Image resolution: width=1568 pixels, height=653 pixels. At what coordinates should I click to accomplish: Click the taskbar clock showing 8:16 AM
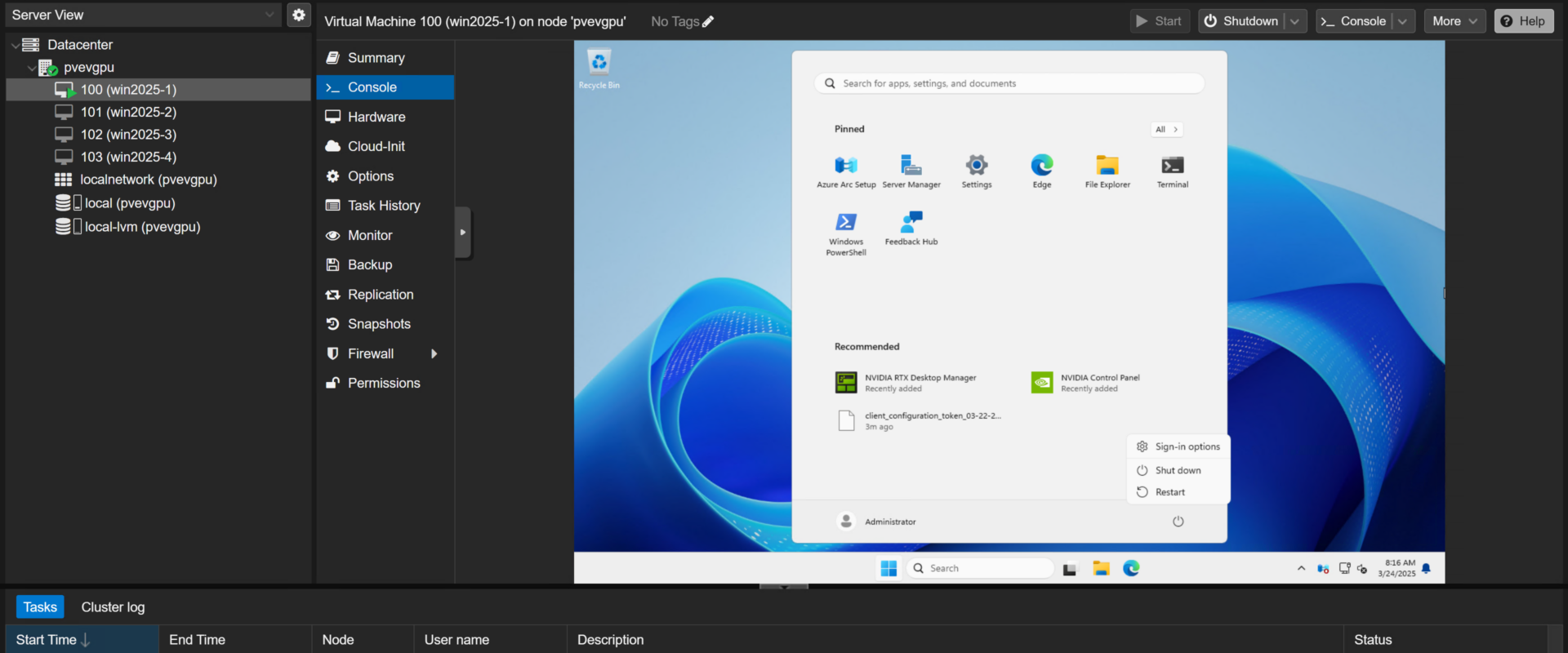(1396, 568)
